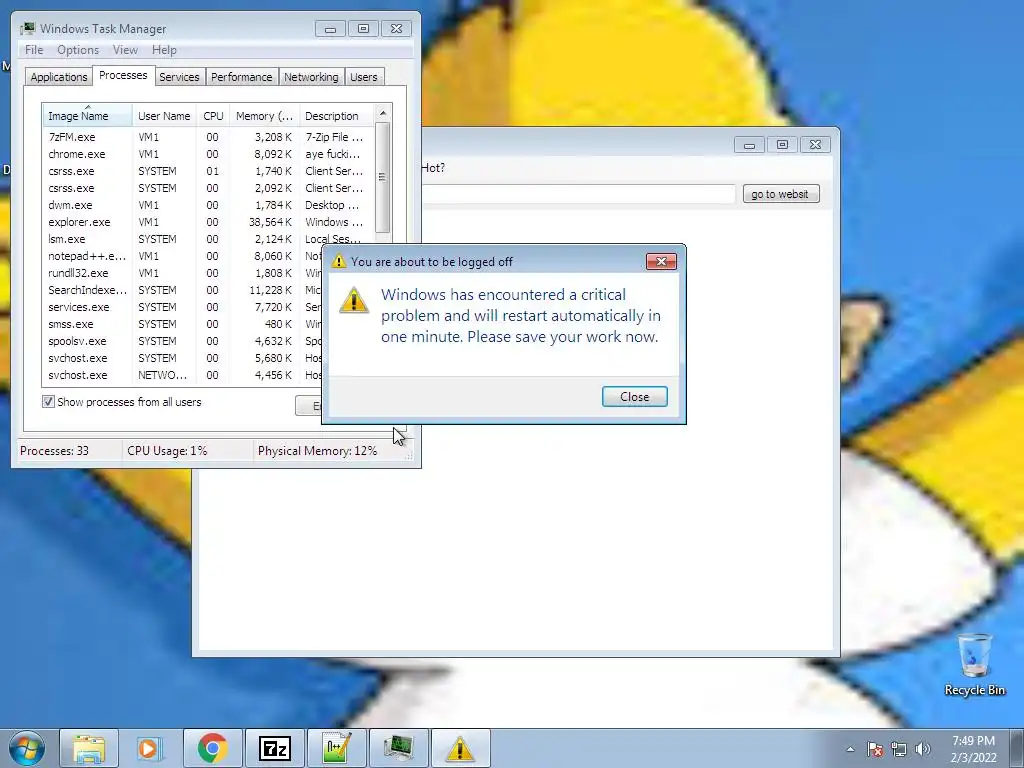Switch to the Applications tab
1024x768 pixels.
[x=59, y=77]
